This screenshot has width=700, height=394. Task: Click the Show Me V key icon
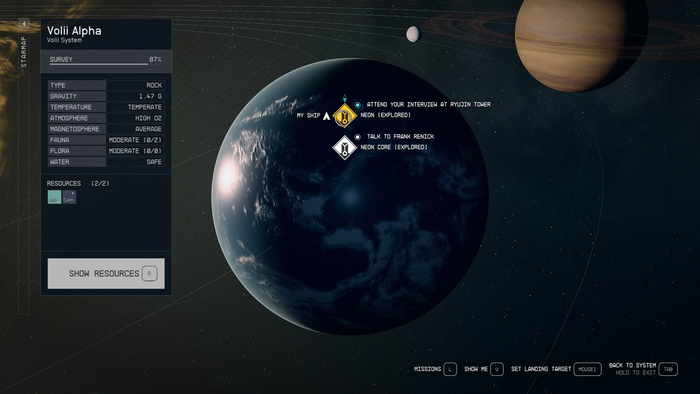pyautogui.click(x=497, y=369)
